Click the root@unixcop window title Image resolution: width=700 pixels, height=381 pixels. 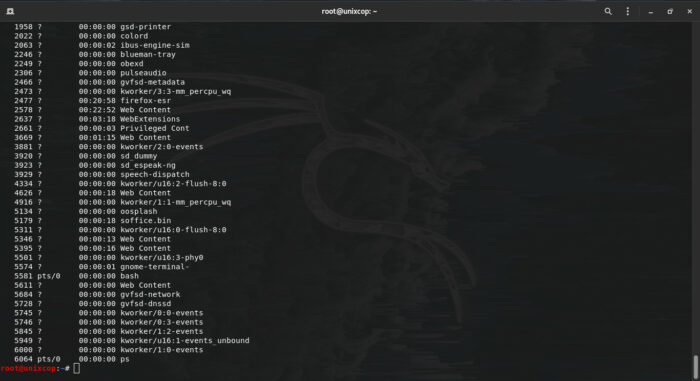click(x=349, y=11)
